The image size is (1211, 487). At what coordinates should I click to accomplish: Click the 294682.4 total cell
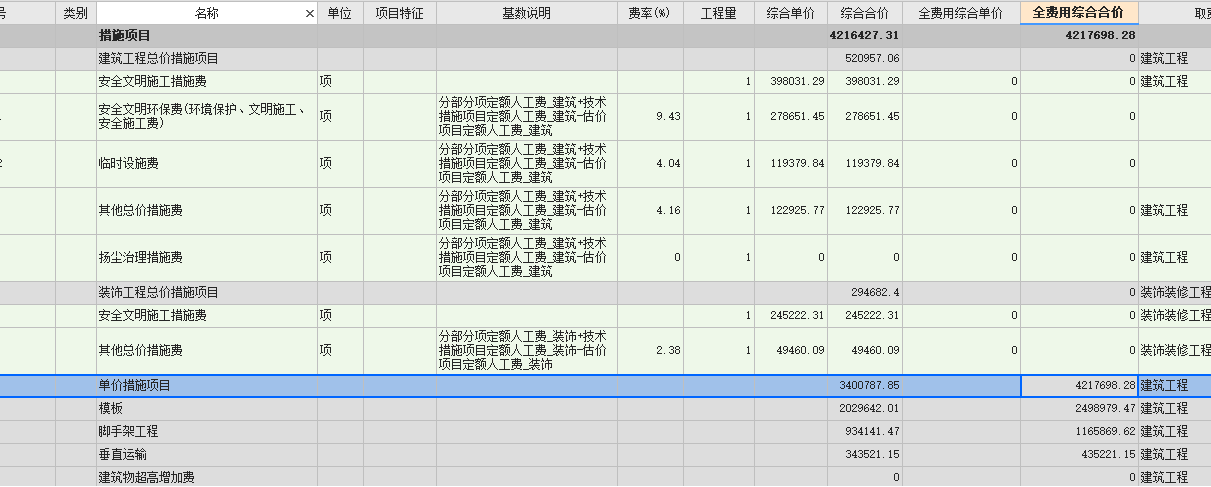[865, 293]
